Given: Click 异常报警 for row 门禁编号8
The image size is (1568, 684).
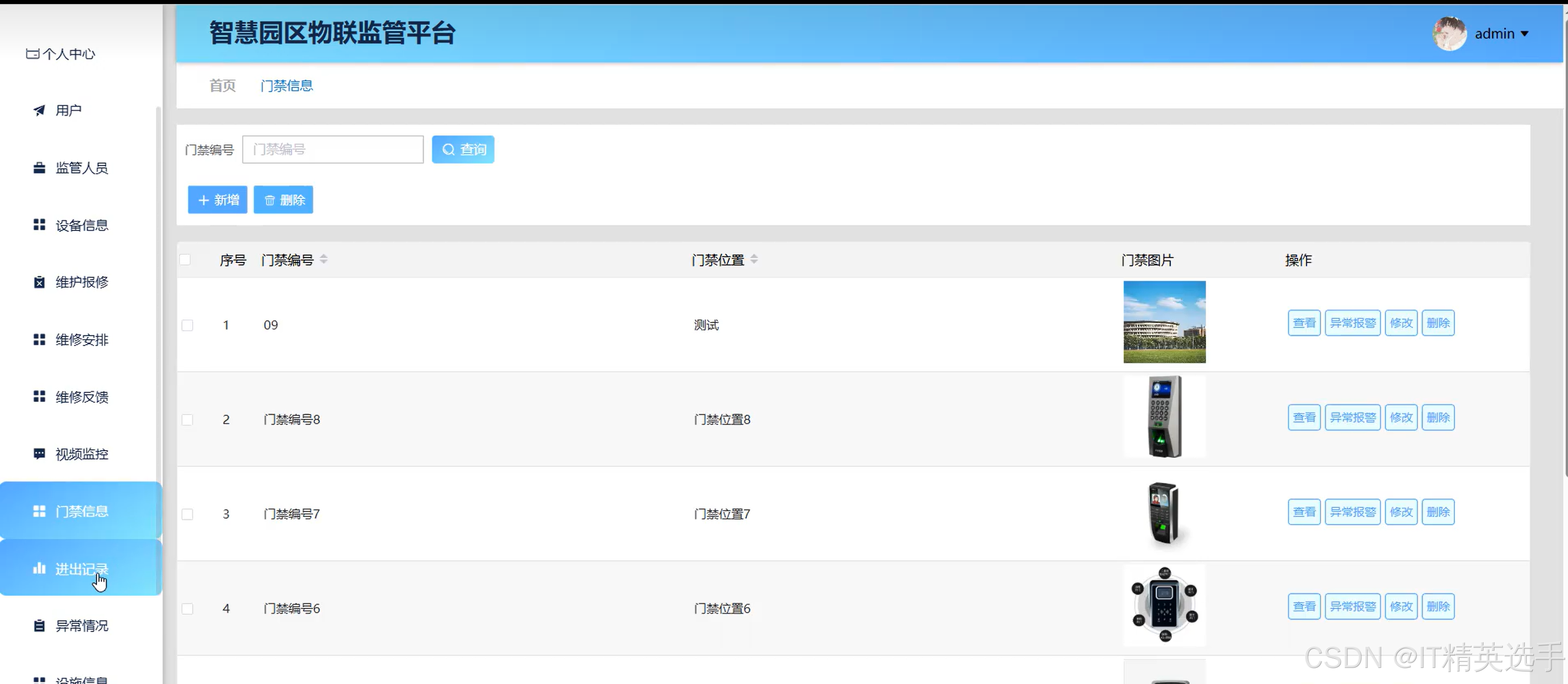Looking at the screenshot, I should [x=1353, y=417].
